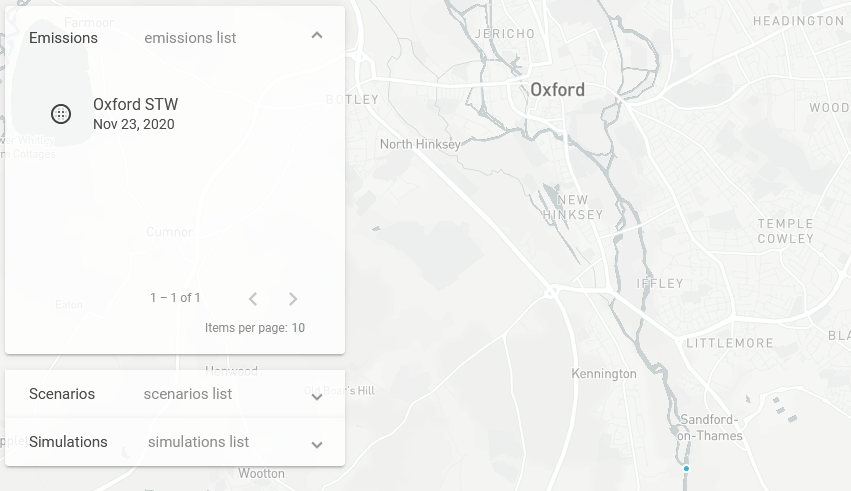The image size is (851, 491).
Task: Click the simulations list description
Action: coord(199,442)
